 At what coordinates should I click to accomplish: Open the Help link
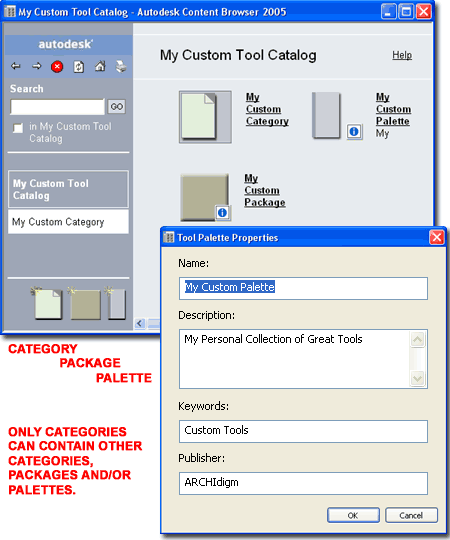[402, 55]
